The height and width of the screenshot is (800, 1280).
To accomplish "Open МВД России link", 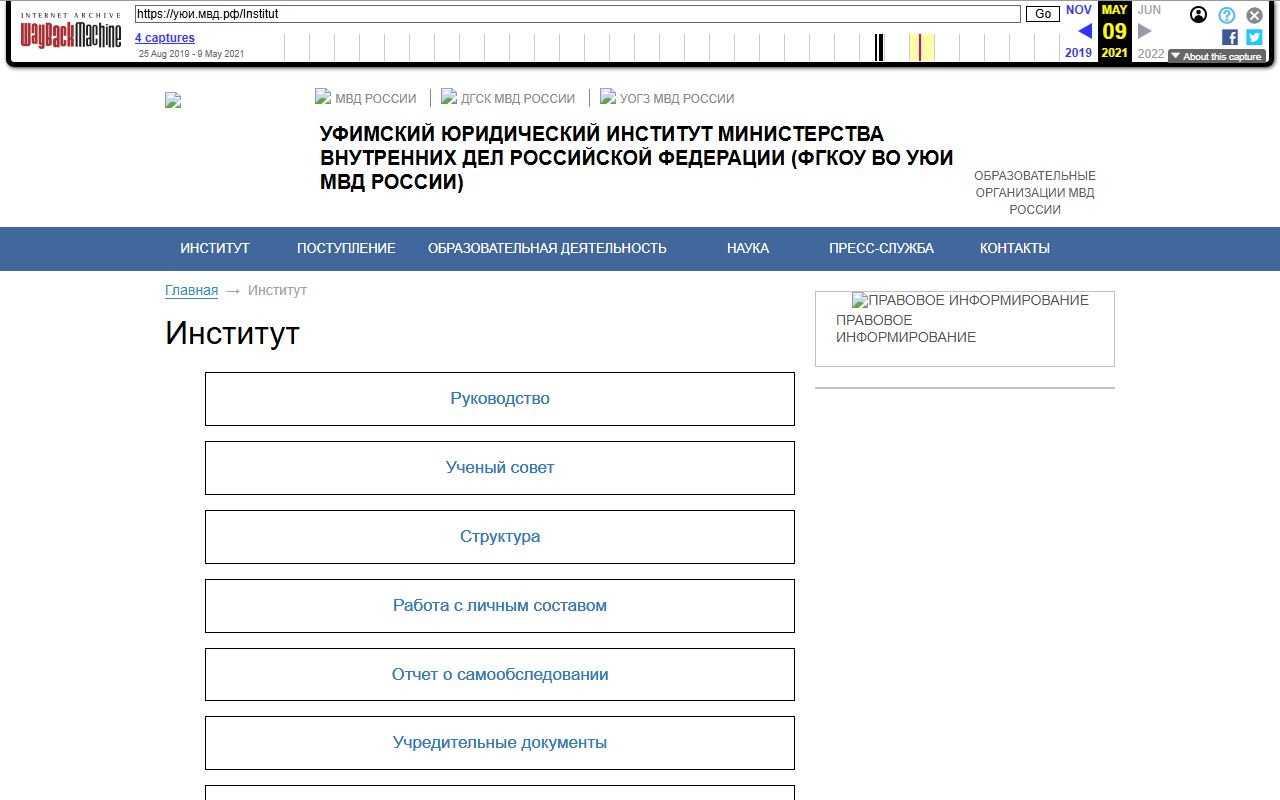I will [366, 98].
